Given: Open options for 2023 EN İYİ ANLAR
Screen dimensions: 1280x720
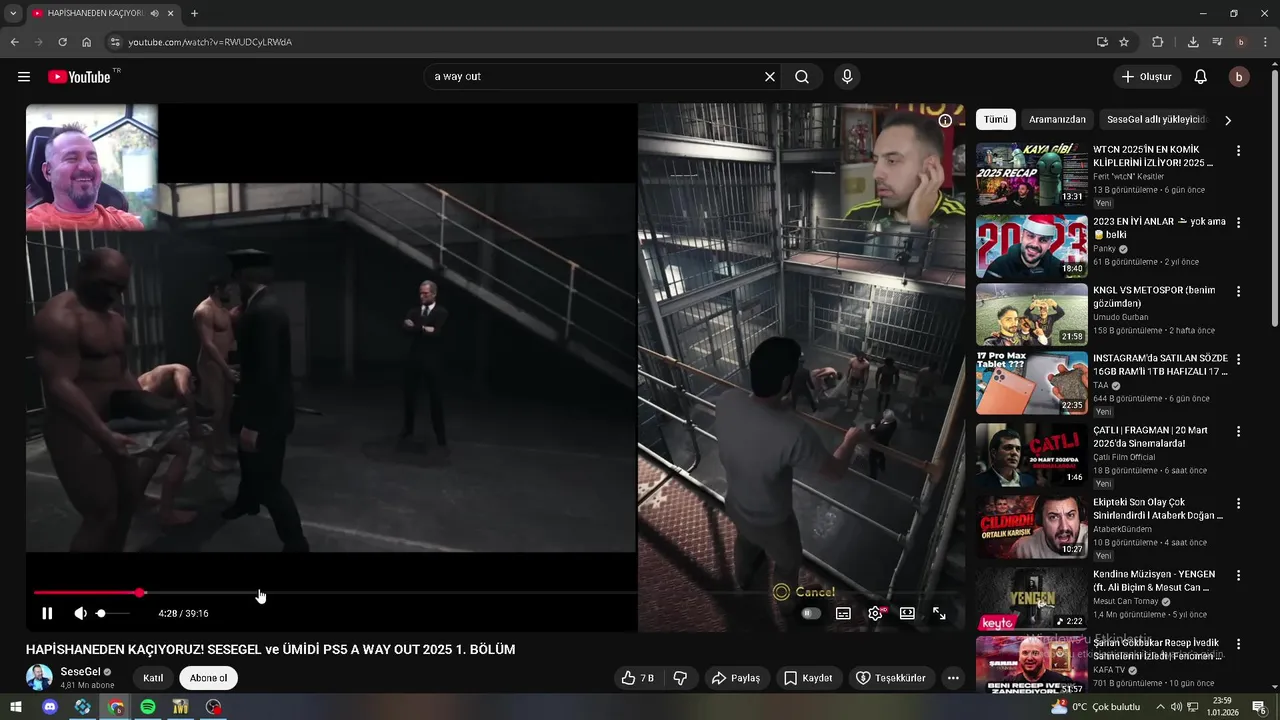Looking at the screenshot, I should tap(1238, 223).
